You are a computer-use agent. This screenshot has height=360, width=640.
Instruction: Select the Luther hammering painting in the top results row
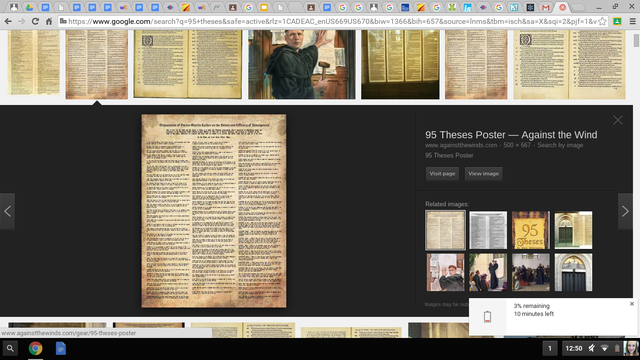(302, 64)
